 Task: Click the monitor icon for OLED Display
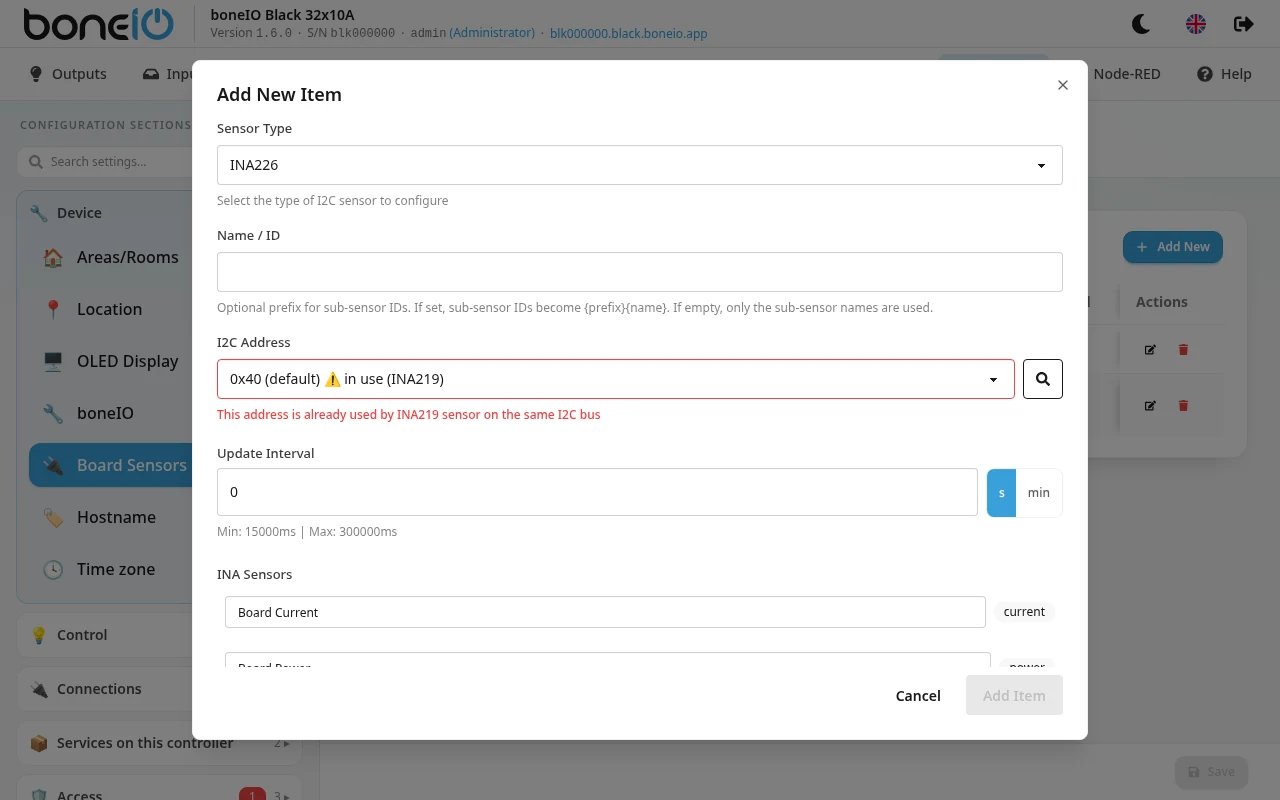tap(53, 361)
